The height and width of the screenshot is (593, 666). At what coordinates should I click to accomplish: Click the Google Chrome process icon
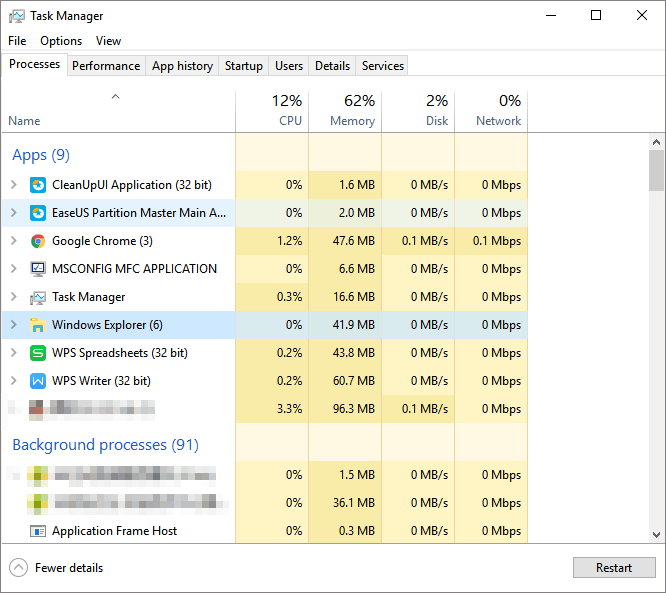(38, 241)
